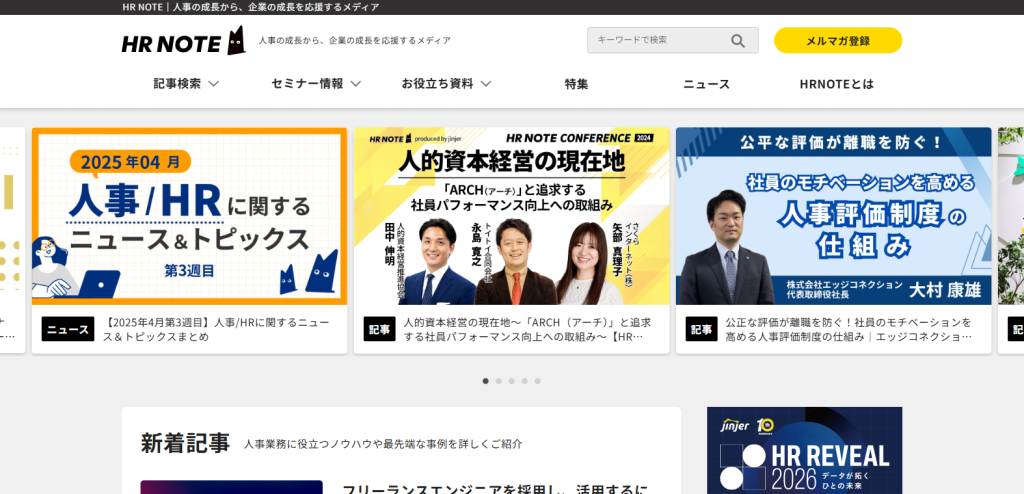Open the 2025年04月 news topics banner

189,215
